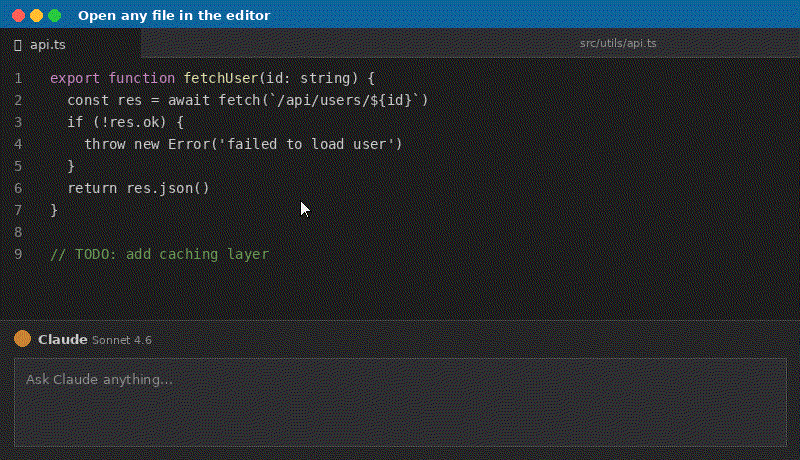Click the window title 'Open any file in the editor'
This screenshot has height=460, width=800.
pyautogui.click(x=174, y=16)
